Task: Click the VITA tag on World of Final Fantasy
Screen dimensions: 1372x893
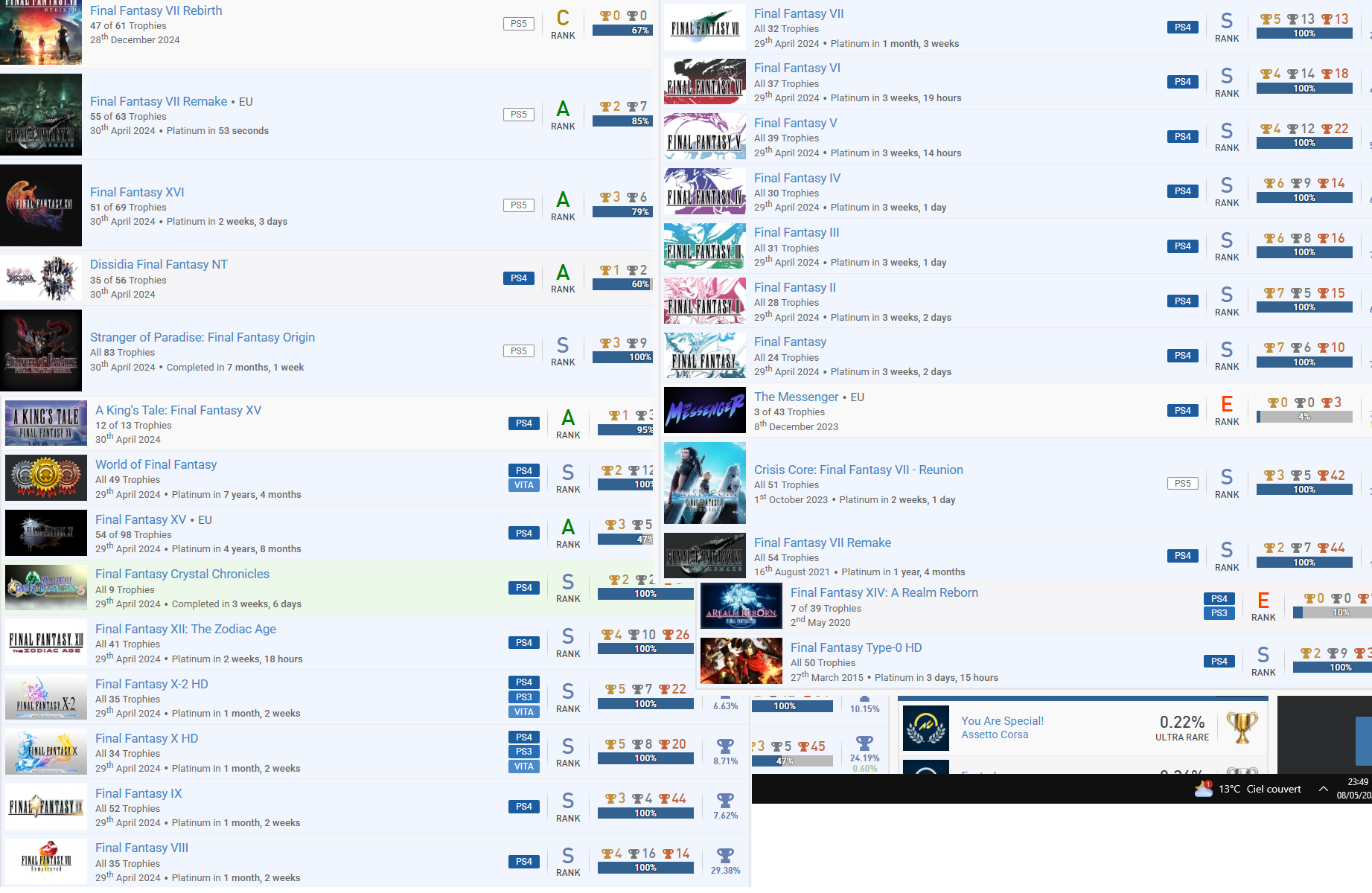Action: click(524, 485)
